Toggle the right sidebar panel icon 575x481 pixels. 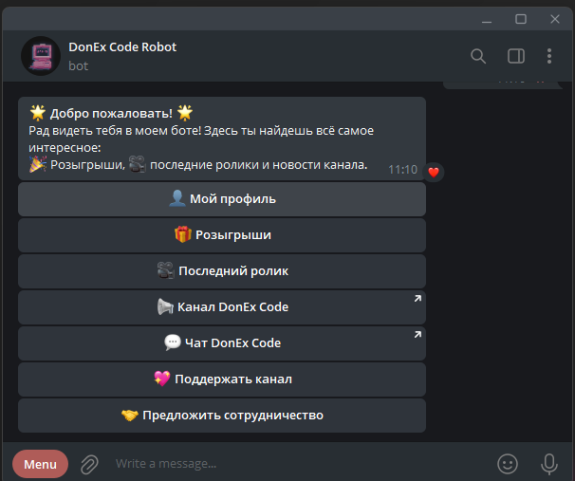(x=516, y=56)
